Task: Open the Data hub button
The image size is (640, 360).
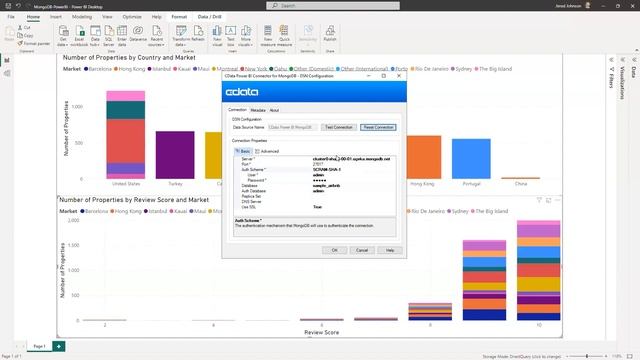Action: [x=95, y=36]
